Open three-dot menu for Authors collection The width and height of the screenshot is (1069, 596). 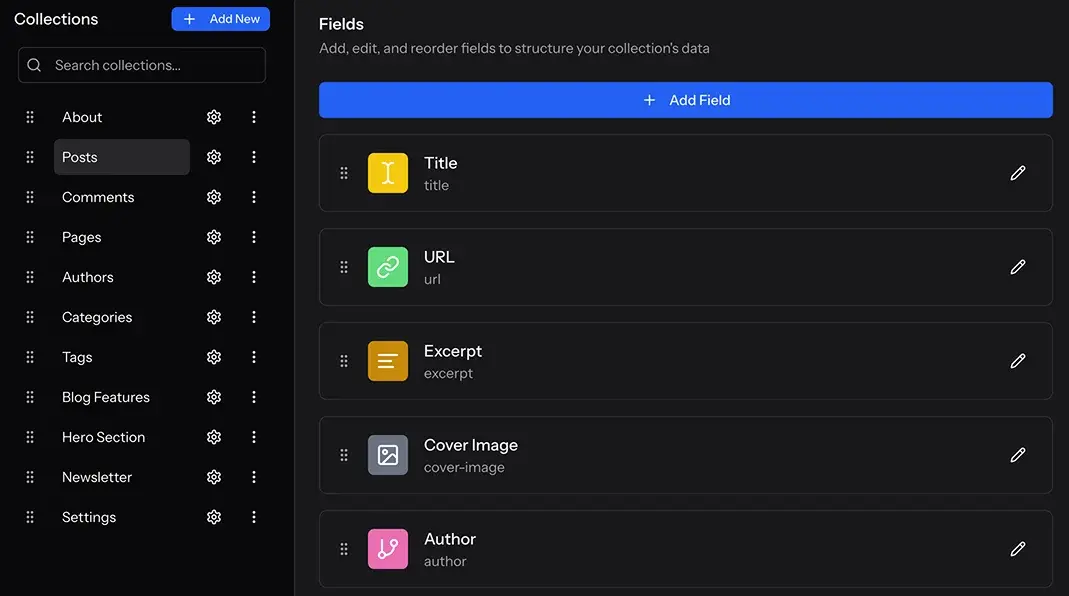(x=254, y=278)
